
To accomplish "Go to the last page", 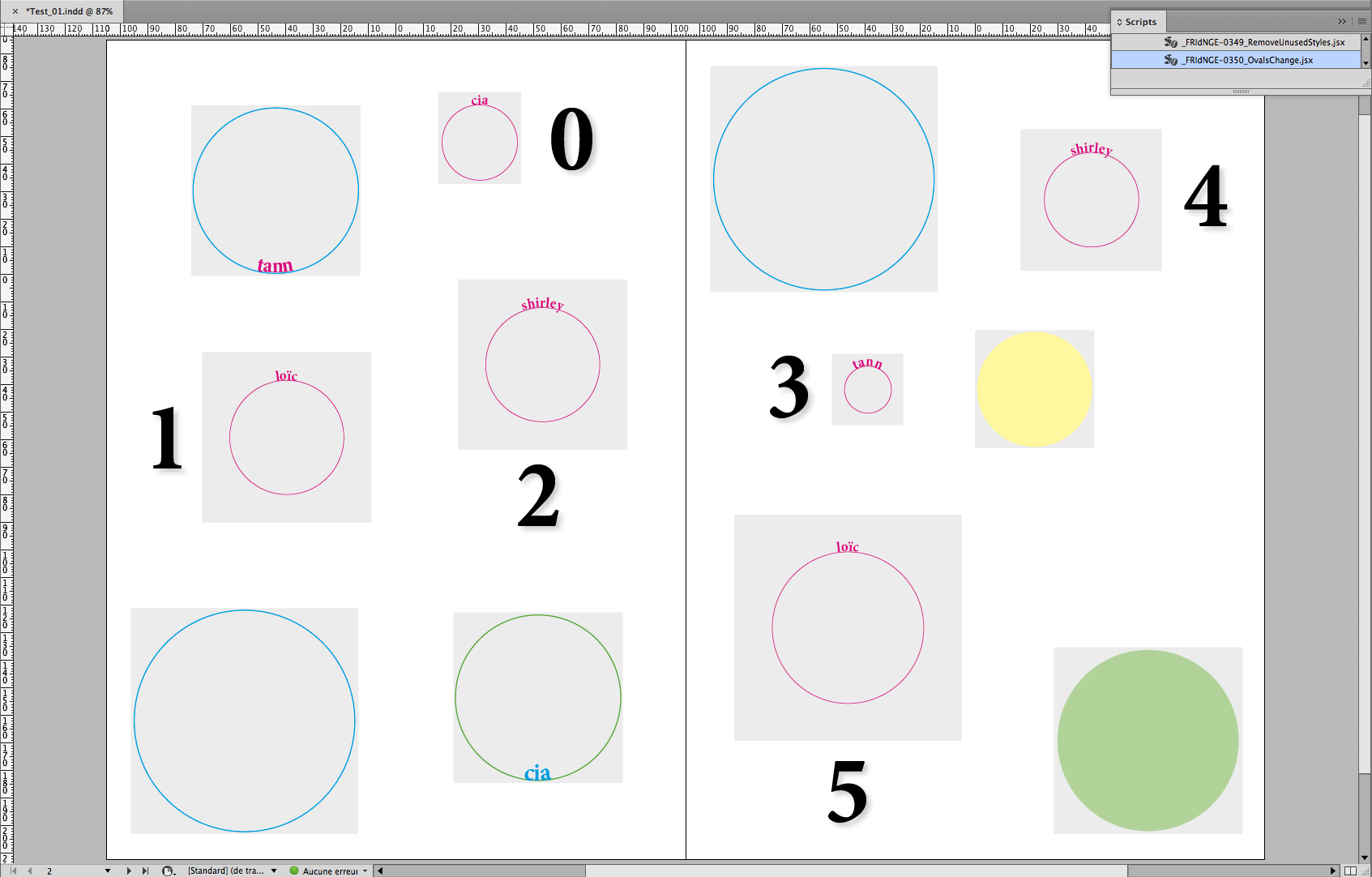I will 145,871.
